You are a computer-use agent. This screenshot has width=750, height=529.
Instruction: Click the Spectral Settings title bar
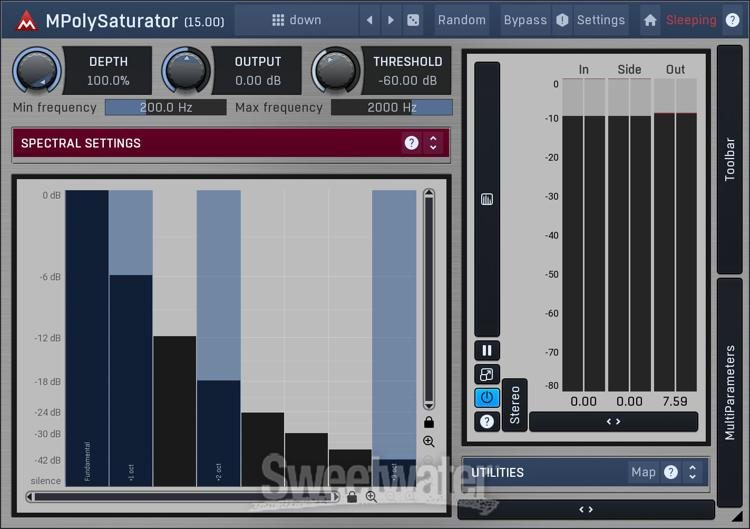pyautogui.click(x=231, y=143)
